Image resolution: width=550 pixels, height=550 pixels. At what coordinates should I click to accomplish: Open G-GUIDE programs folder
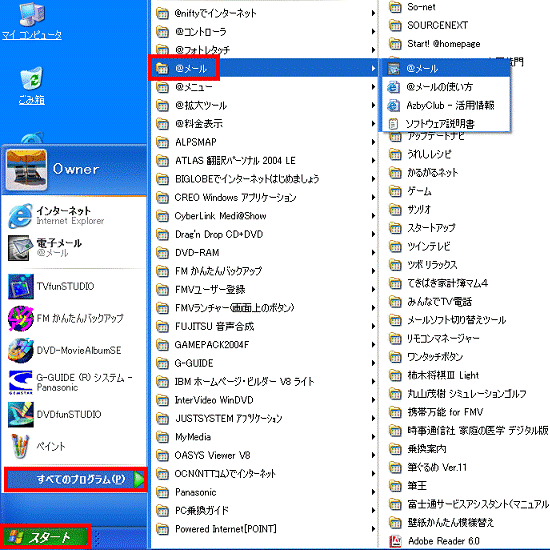tap(265, 363)
